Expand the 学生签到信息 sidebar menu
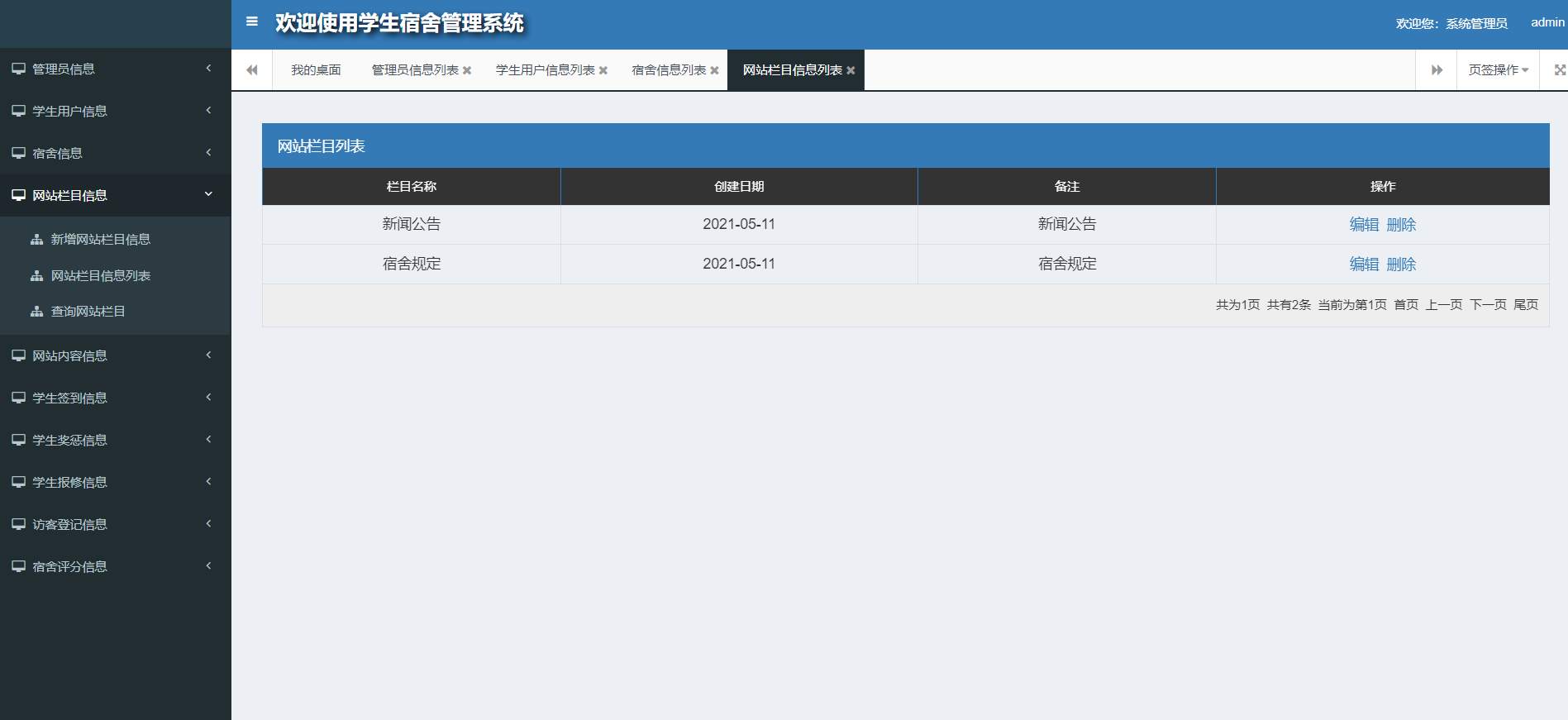 (x=115, y=398)
